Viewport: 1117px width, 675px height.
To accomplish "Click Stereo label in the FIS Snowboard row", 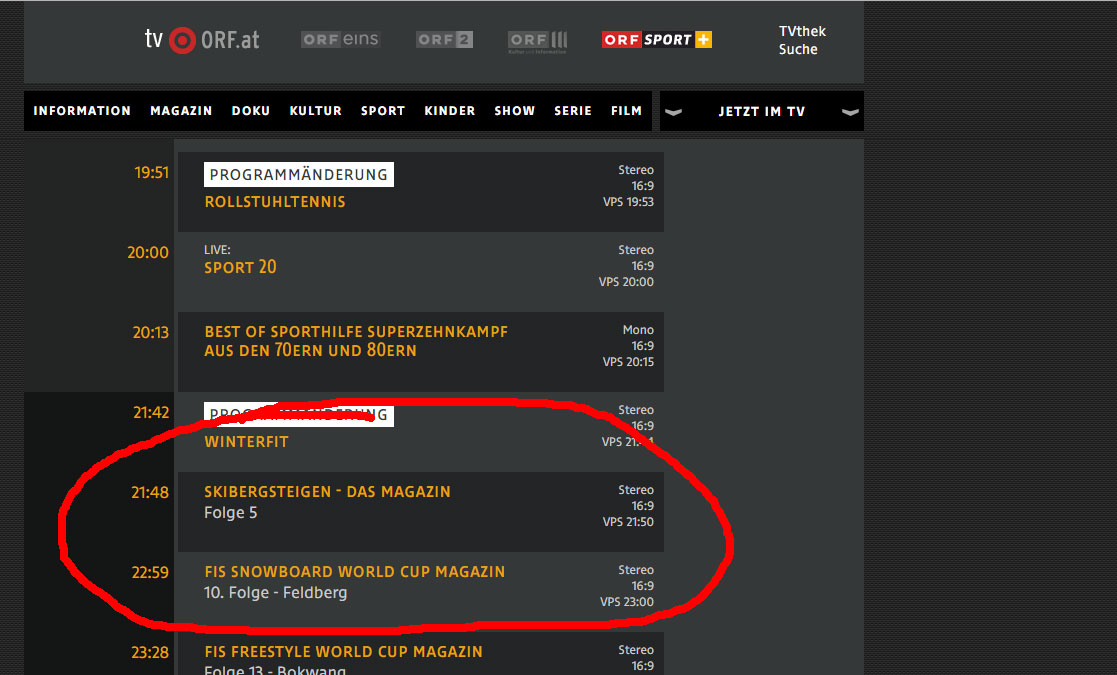I will click(636, 570).
